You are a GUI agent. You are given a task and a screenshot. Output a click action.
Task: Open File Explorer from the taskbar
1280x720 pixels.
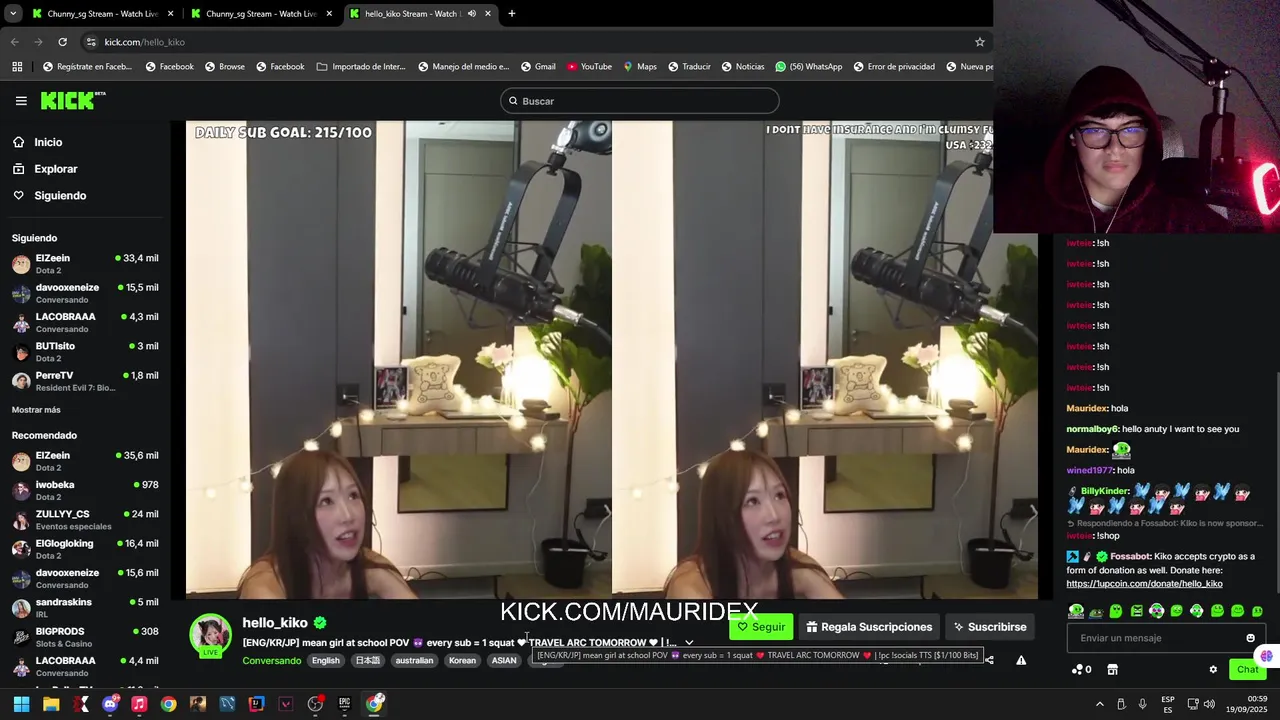pos(51,704)
